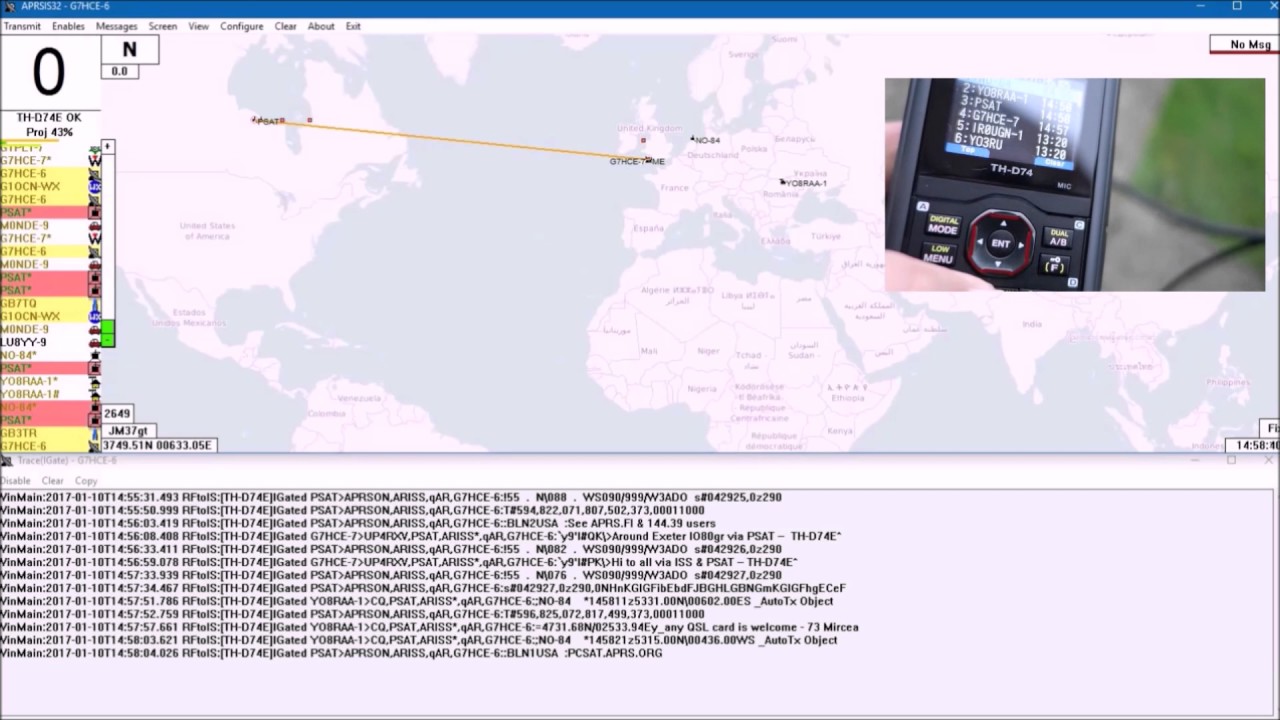Click the trace line timestamped 14:57:34.467
The width and height of the screenshot is (1280, 720).
[423, 588]
